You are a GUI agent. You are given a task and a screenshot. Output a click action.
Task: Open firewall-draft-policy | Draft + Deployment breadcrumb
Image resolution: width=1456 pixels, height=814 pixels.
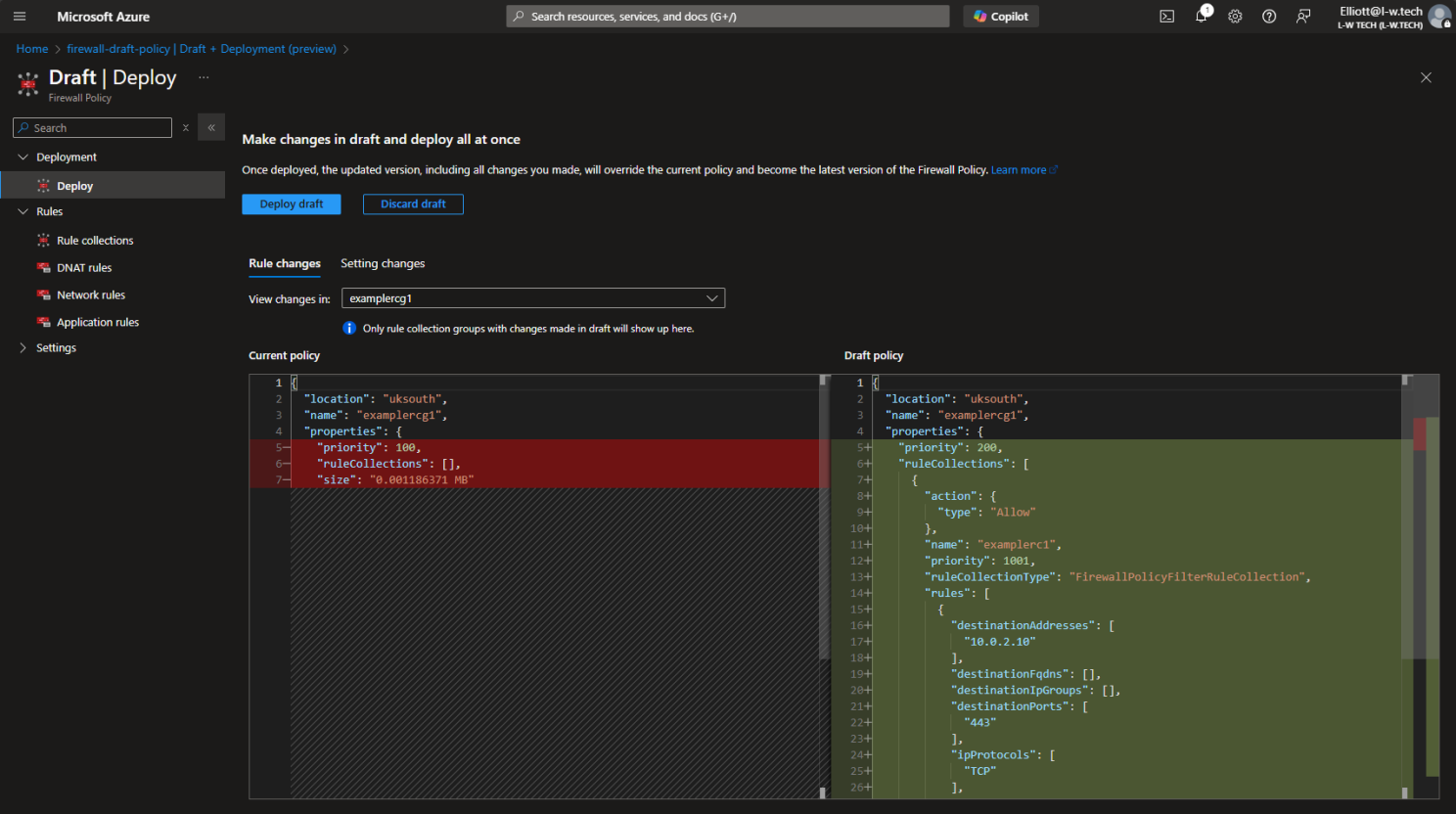[x=202, y=49]
